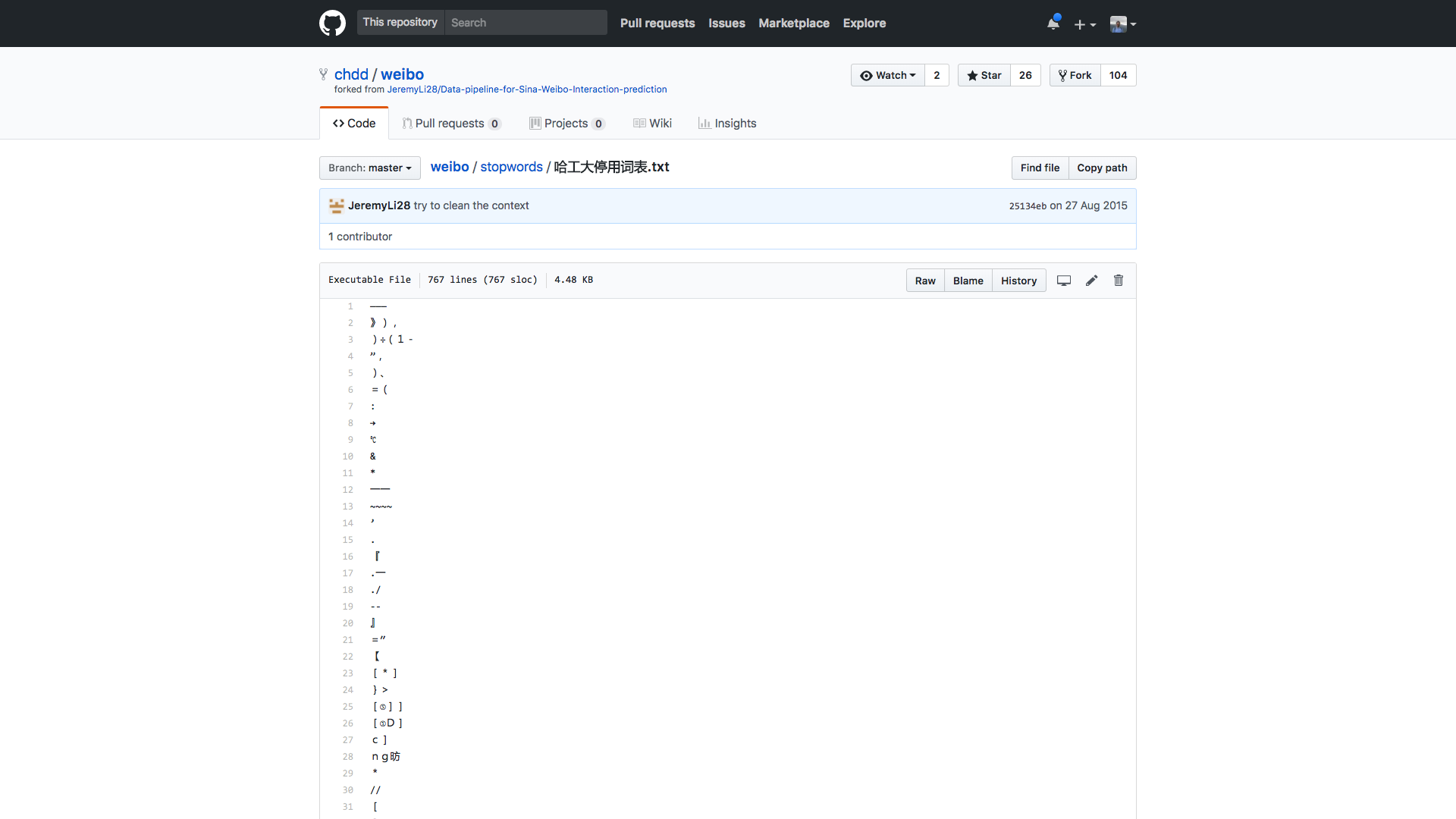Click the Find file button

coord(1040,168)
